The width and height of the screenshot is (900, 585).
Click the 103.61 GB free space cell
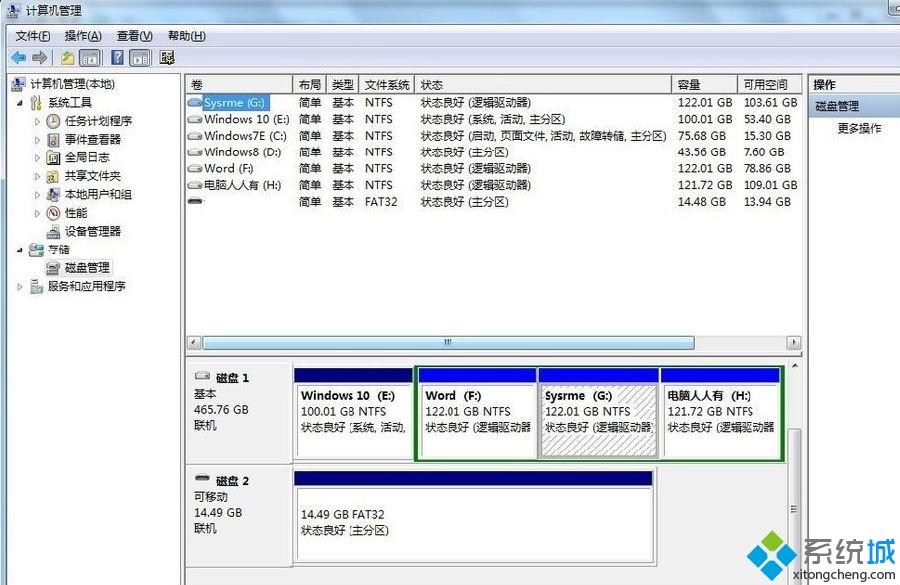pos(770,103)
